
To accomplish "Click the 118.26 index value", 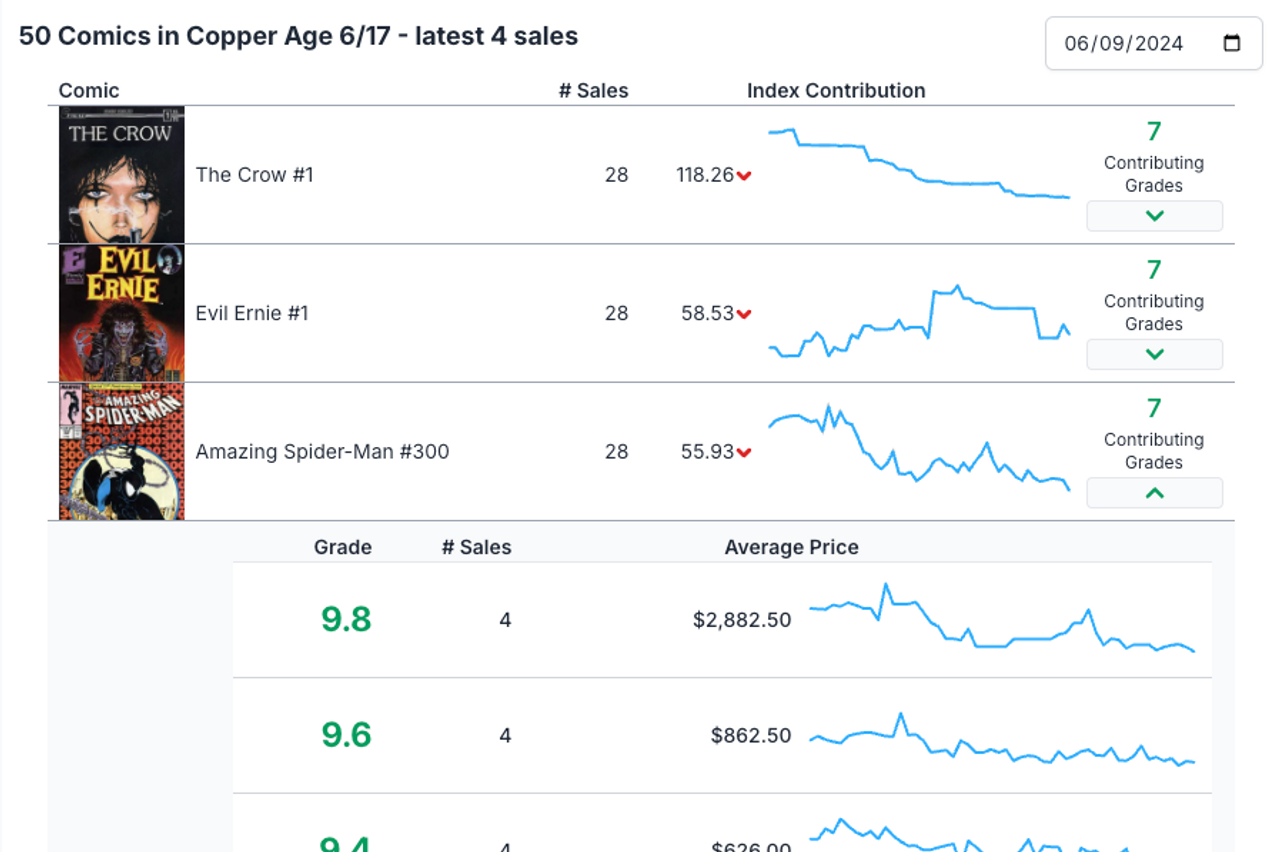I will pyautogui.click(x=705, y=175).
